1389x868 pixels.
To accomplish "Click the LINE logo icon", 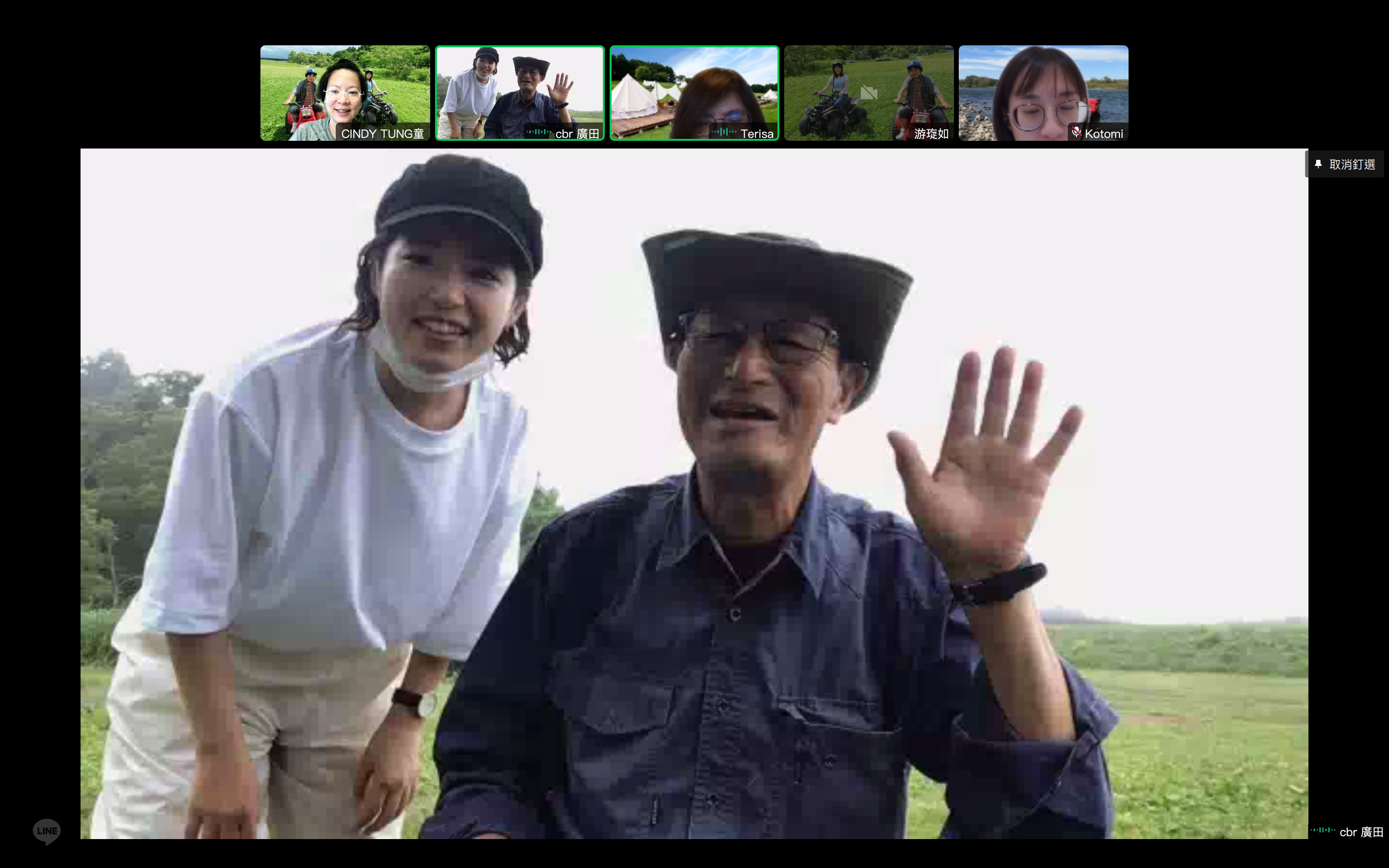I will point(46,831).
